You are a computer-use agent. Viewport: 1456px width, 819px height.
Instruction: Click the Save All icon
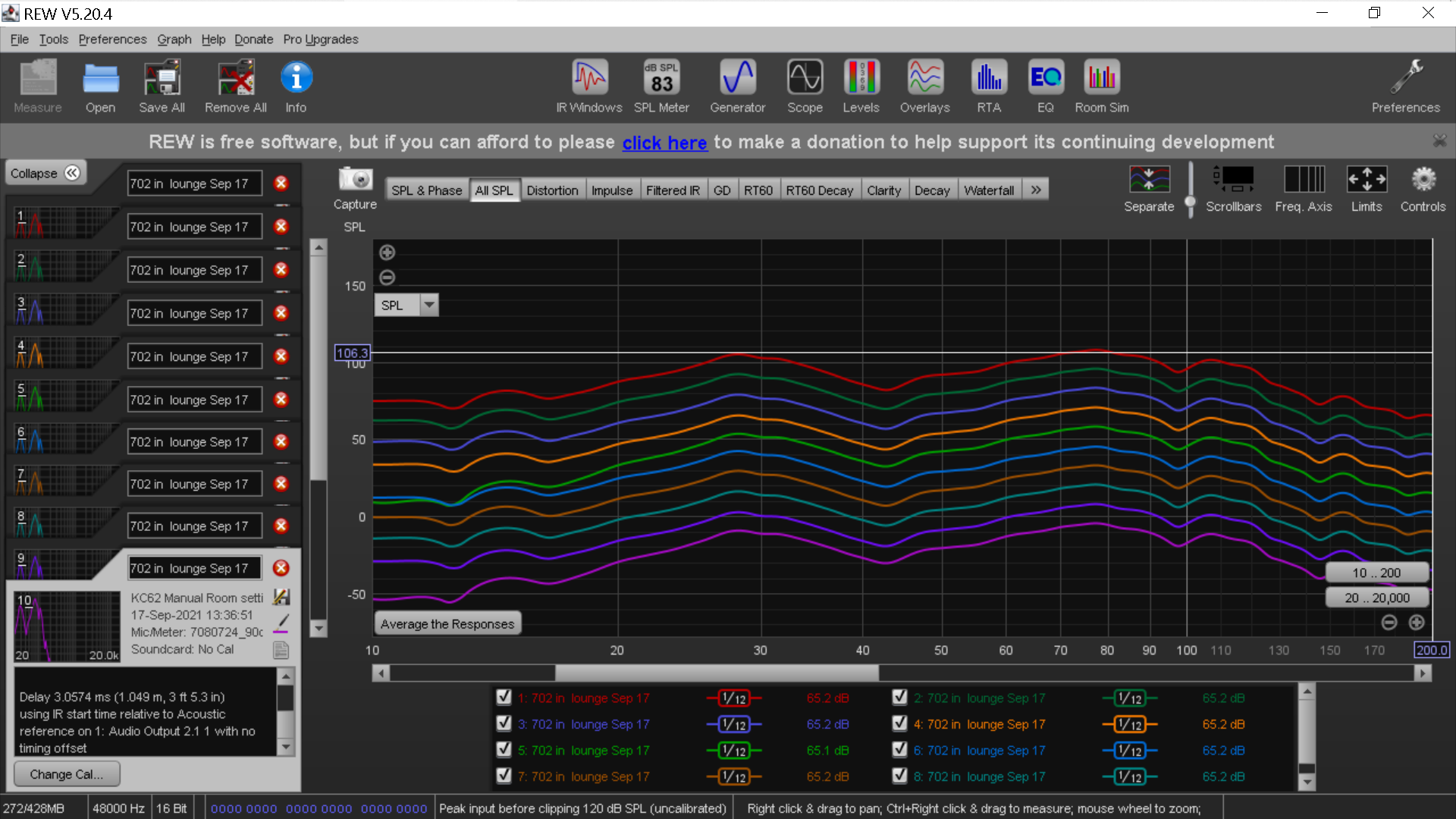coord(162,86)
